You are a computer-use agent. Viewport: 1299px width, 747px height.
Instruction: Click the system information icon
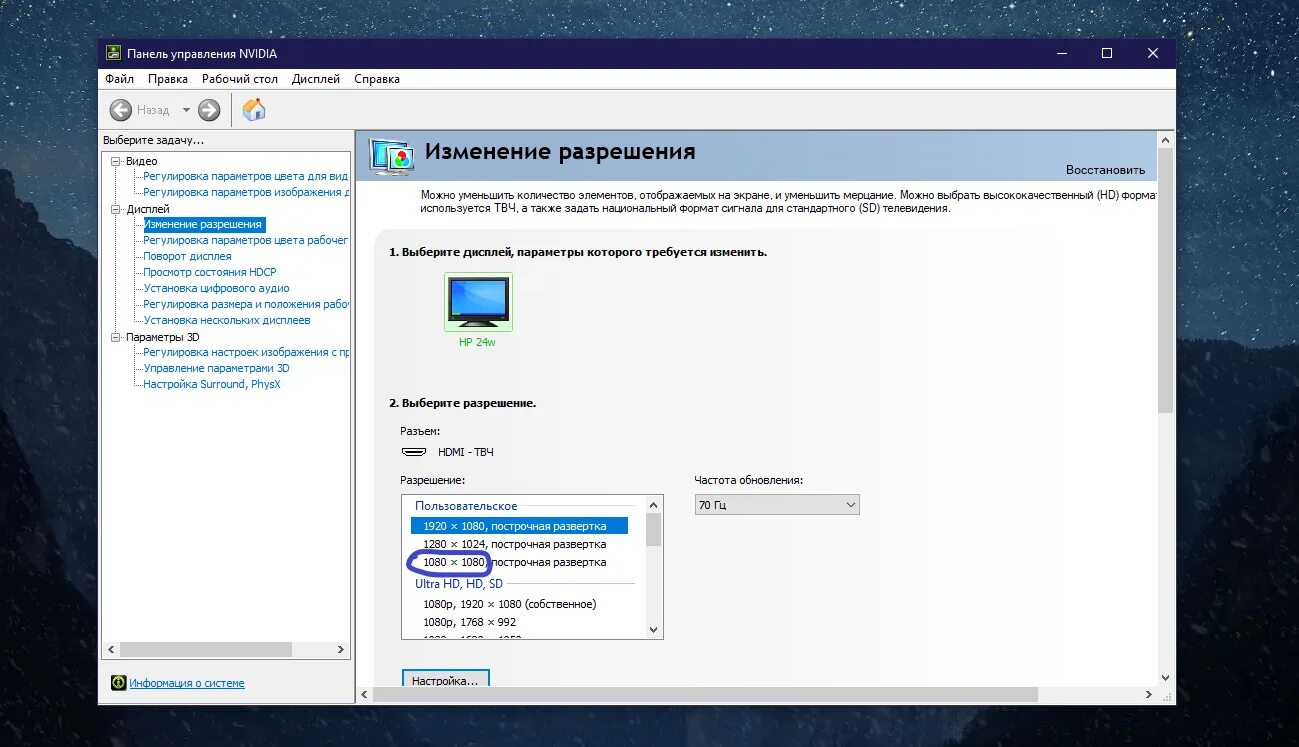pos(118,683)
